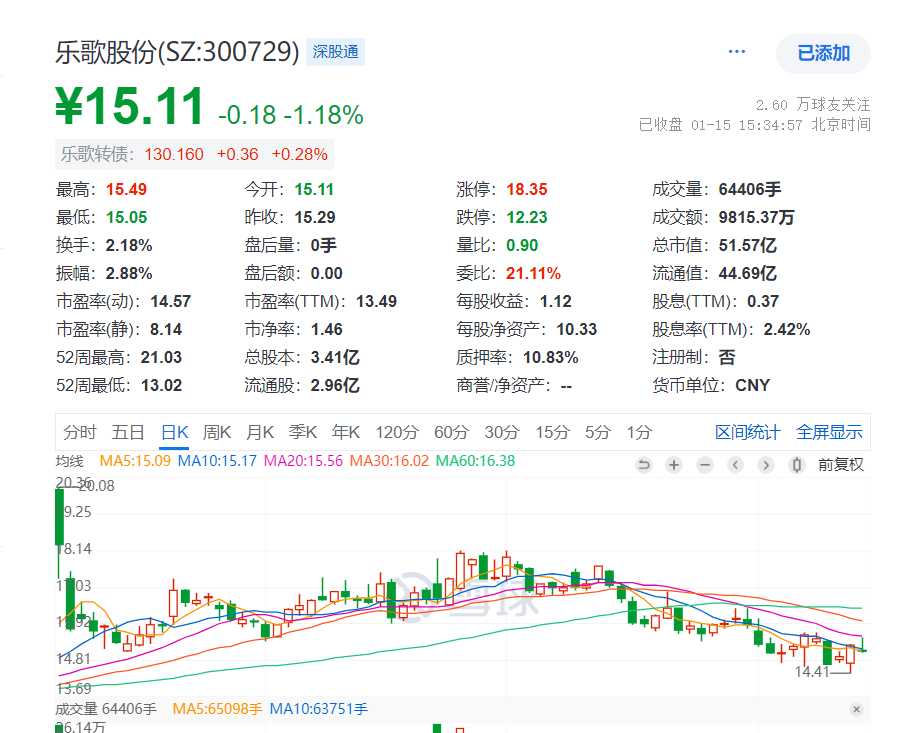Click the 涨停 value 18.35
Image resolution: width=901 pixels, height=733 pixels.
click(x=527, y=190)
